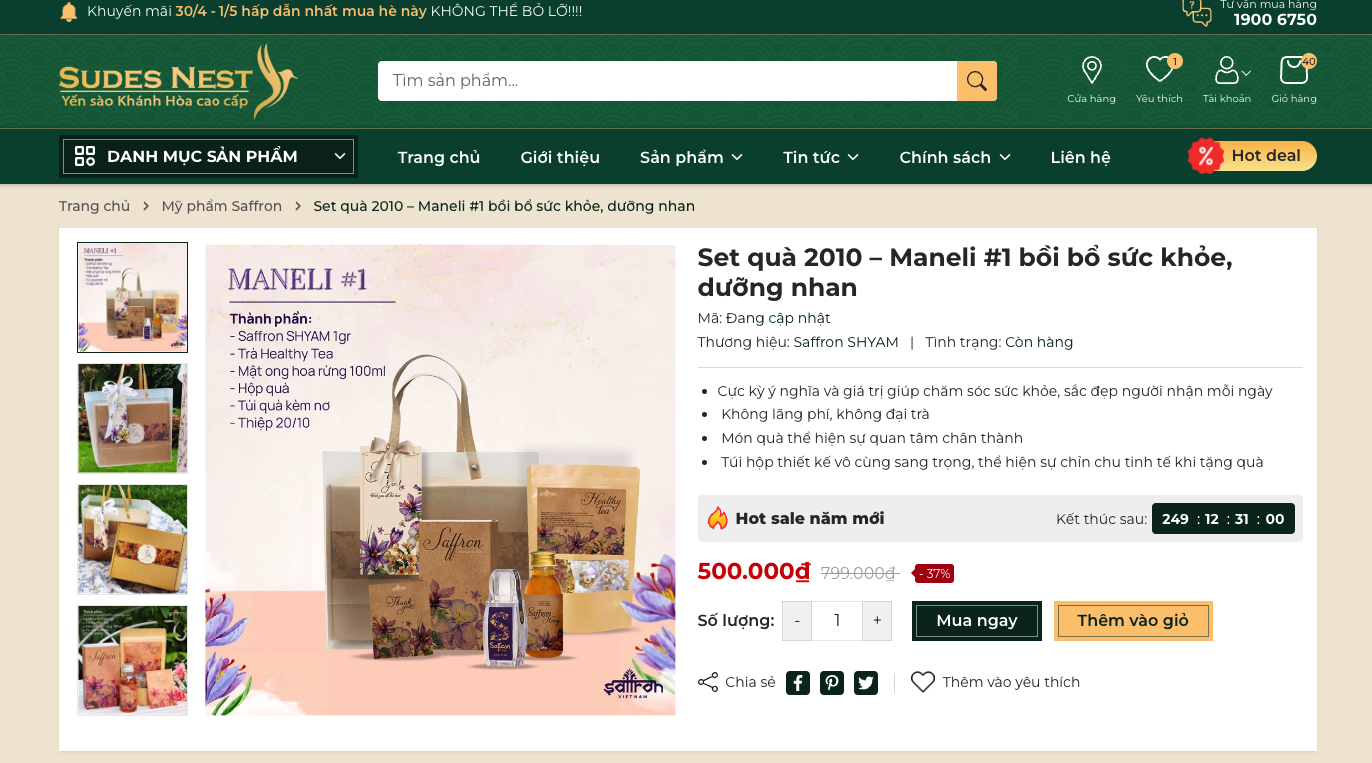Increase quantity with plus button
Screen dimensions: 1372x763
pyautogui.click(x=877, y=621)
